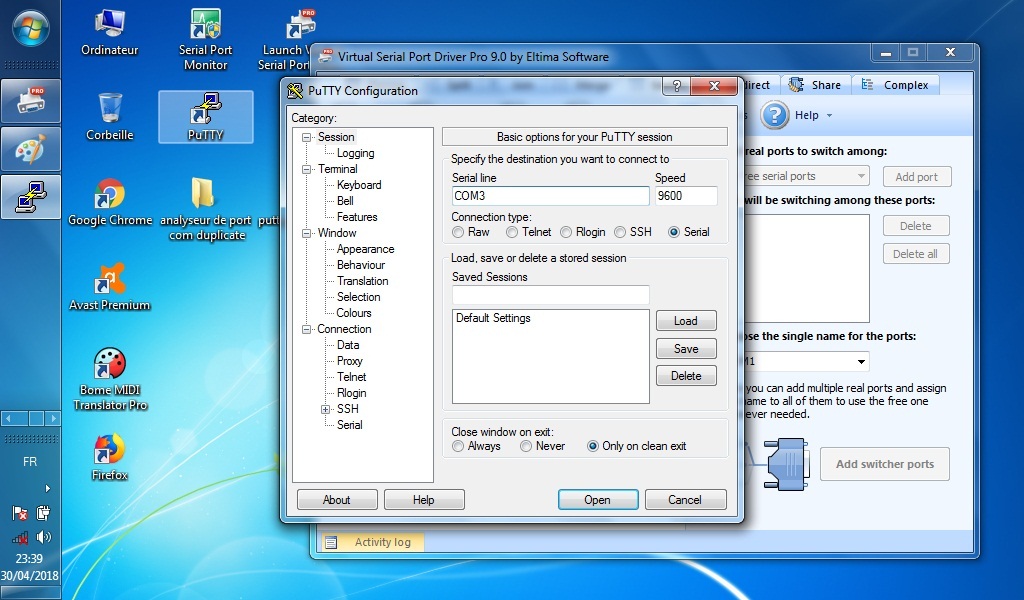Load the selected saved session

[686, 321]
